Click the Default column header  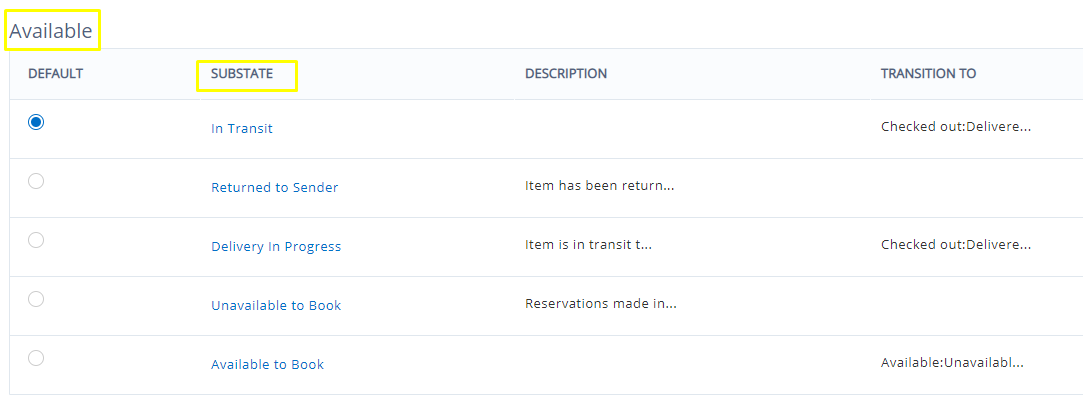pos(55,74)
